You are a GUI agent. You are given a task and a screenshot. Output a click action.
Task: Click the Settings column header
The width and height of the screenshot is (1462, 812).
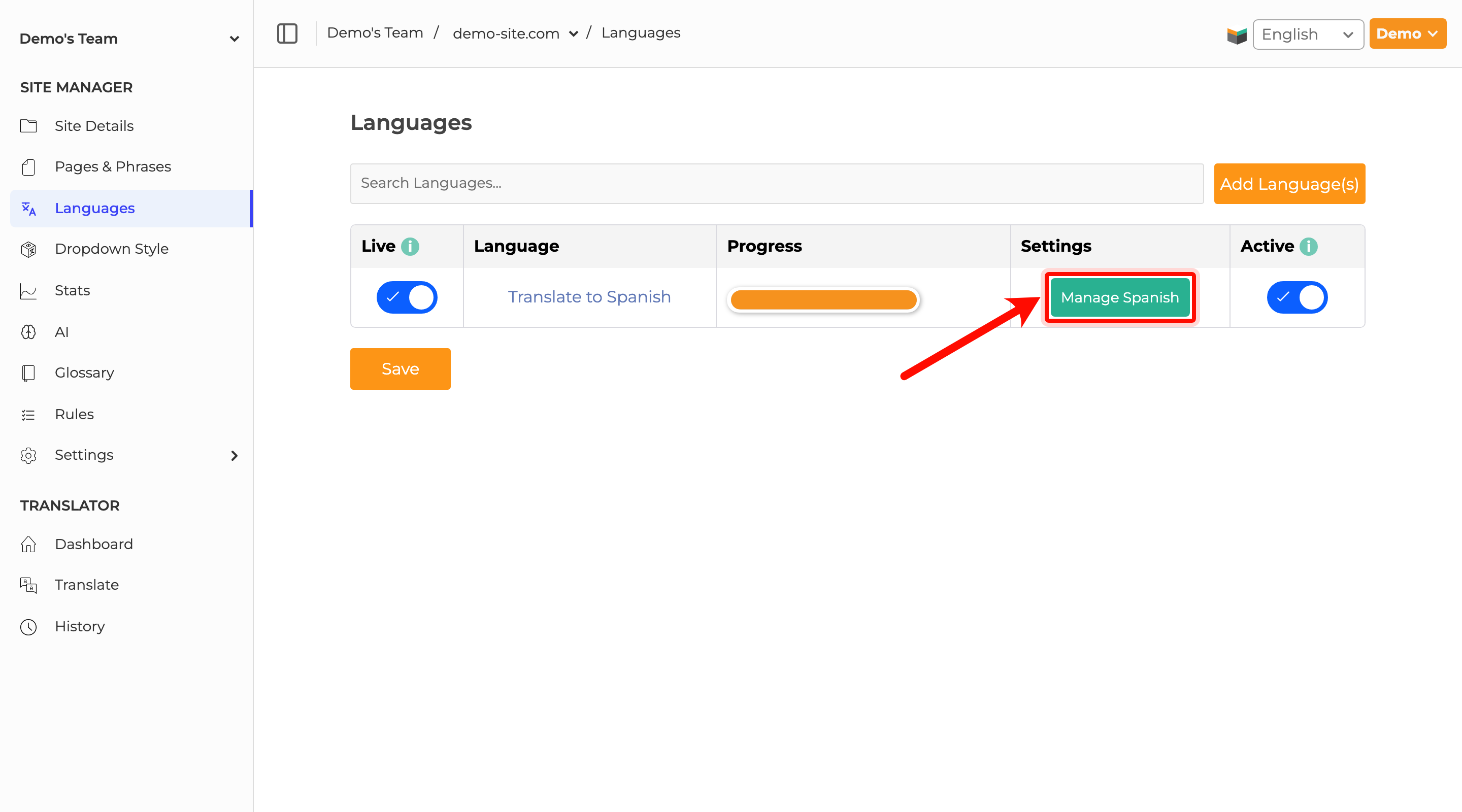click(1056, 246)
